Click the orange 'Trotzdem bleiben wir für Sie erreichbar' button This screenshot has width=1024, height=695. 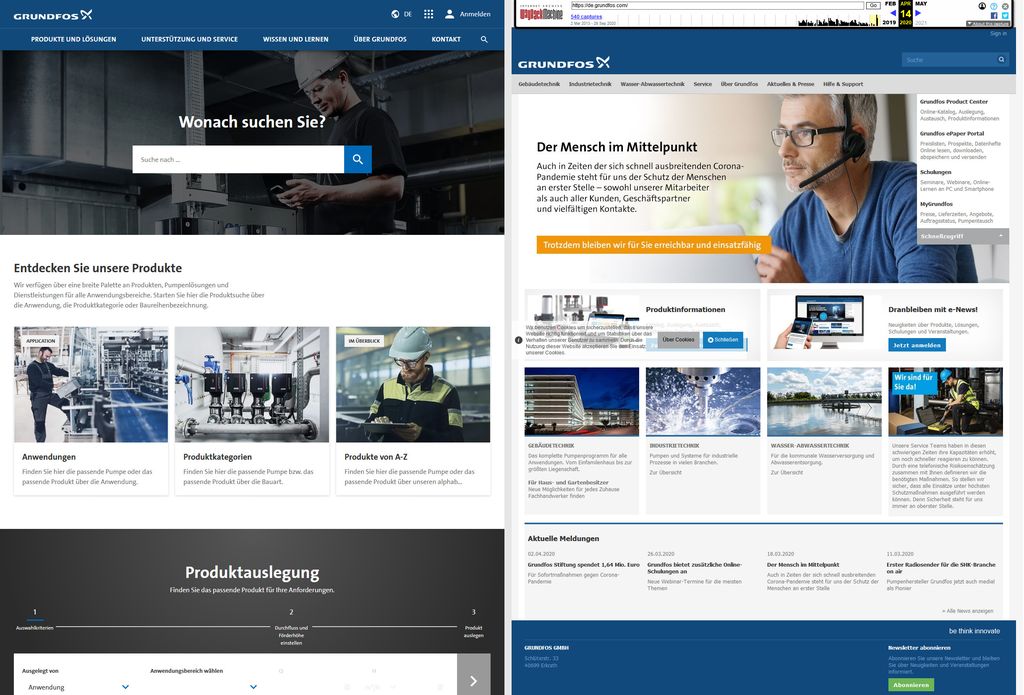pos(652,245)
